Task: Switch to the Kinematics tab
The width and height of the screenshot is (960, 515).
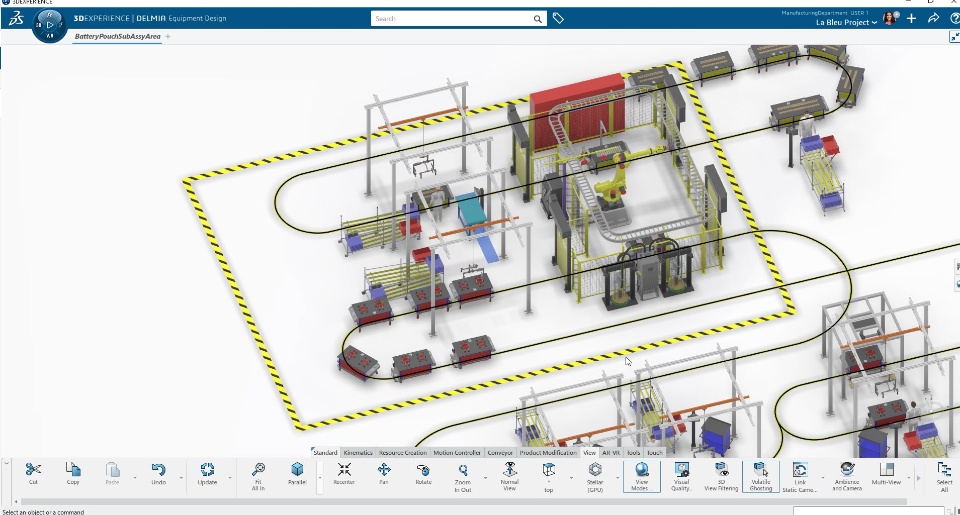Action: tap(358, 453)
